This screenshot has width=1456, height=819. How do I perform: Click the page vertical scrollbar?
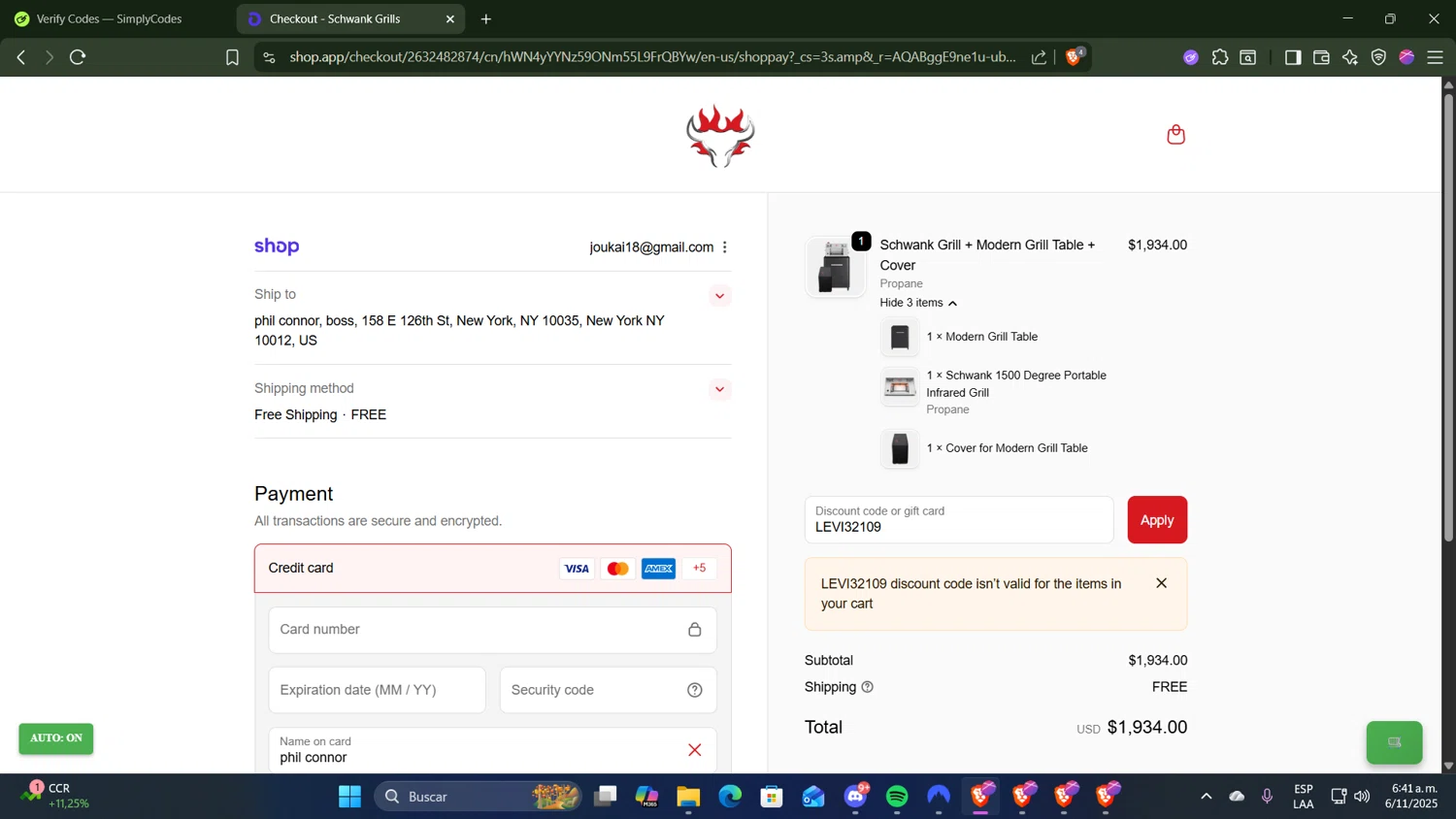[x=1448, y=318]
